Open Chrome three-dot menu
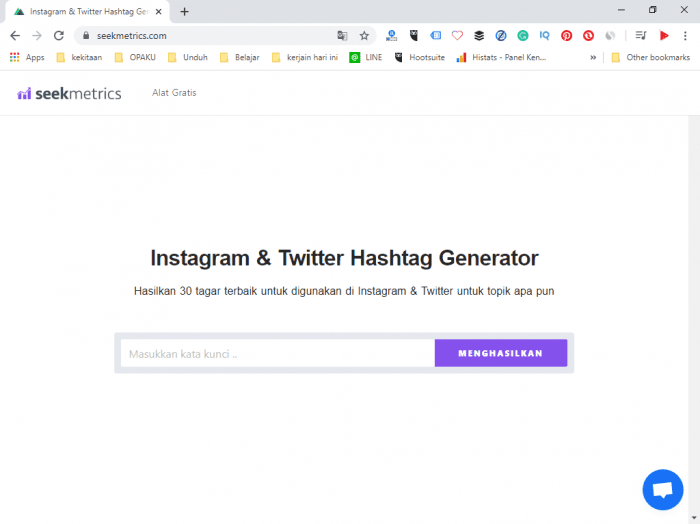 pyautogui.click(x=685, y=36)
